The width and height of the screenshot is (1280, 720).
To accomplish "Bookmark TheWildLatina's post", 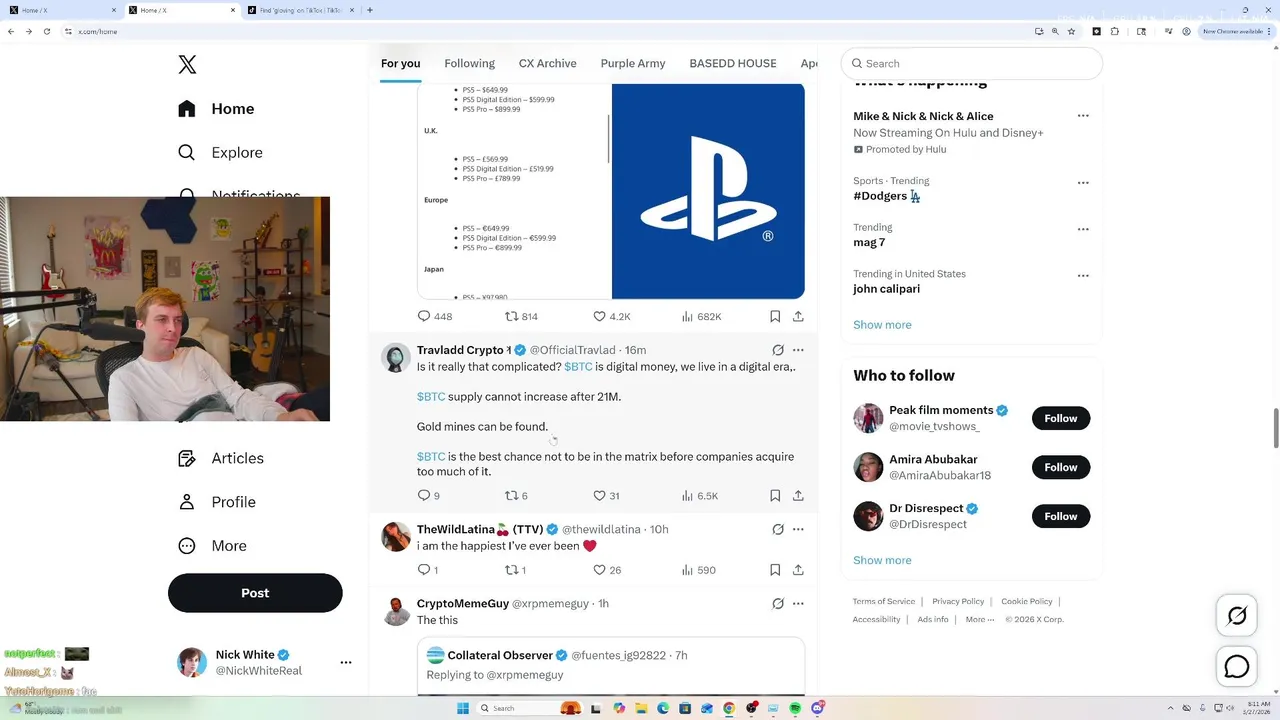I will click(x=775, y=570).
